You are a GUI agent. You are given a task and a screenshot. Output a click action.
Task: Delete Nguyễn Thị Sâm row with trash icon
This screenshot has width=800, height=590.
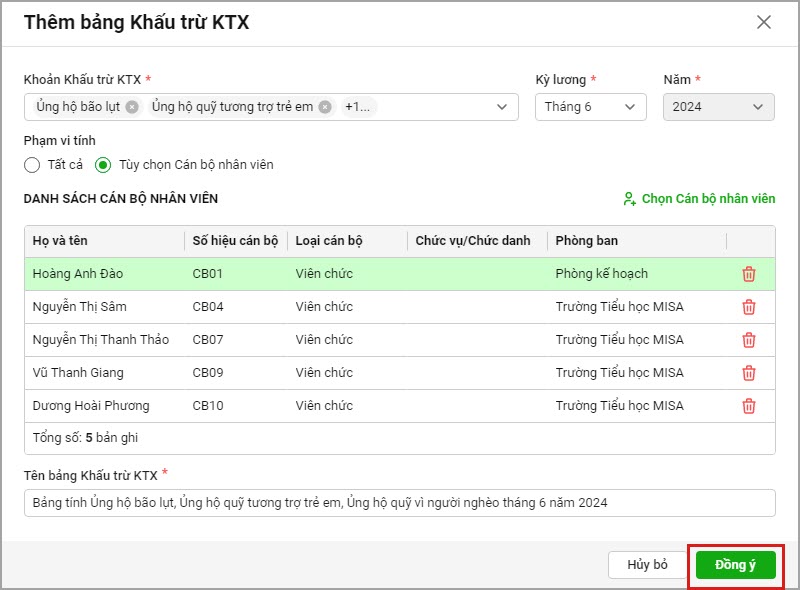coord(748,307)
